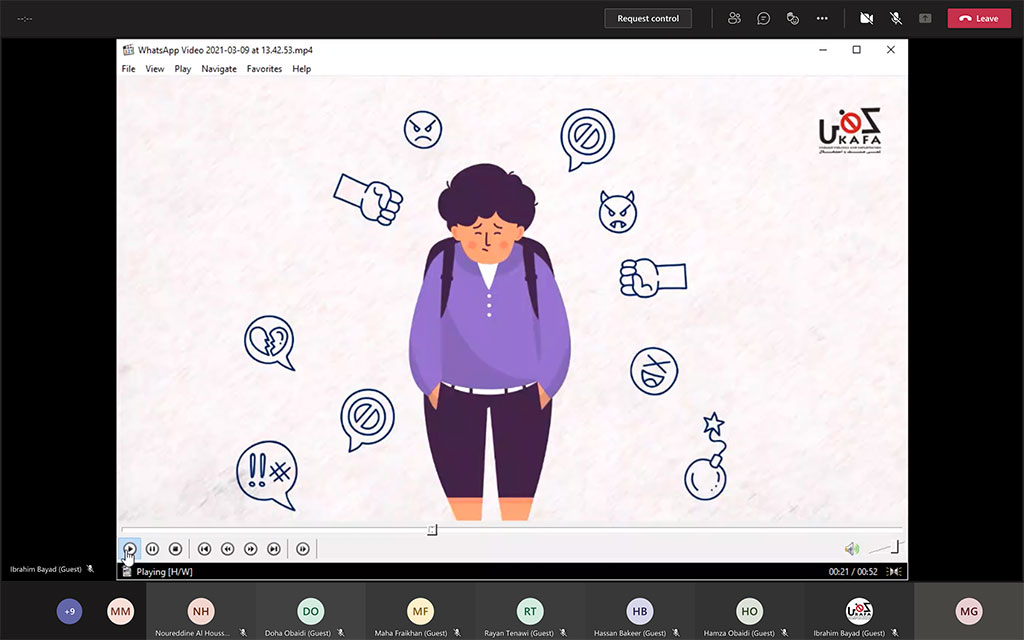Pause the video in the media player
This screenshot has height=640, width=1024.
pos(152,549)
